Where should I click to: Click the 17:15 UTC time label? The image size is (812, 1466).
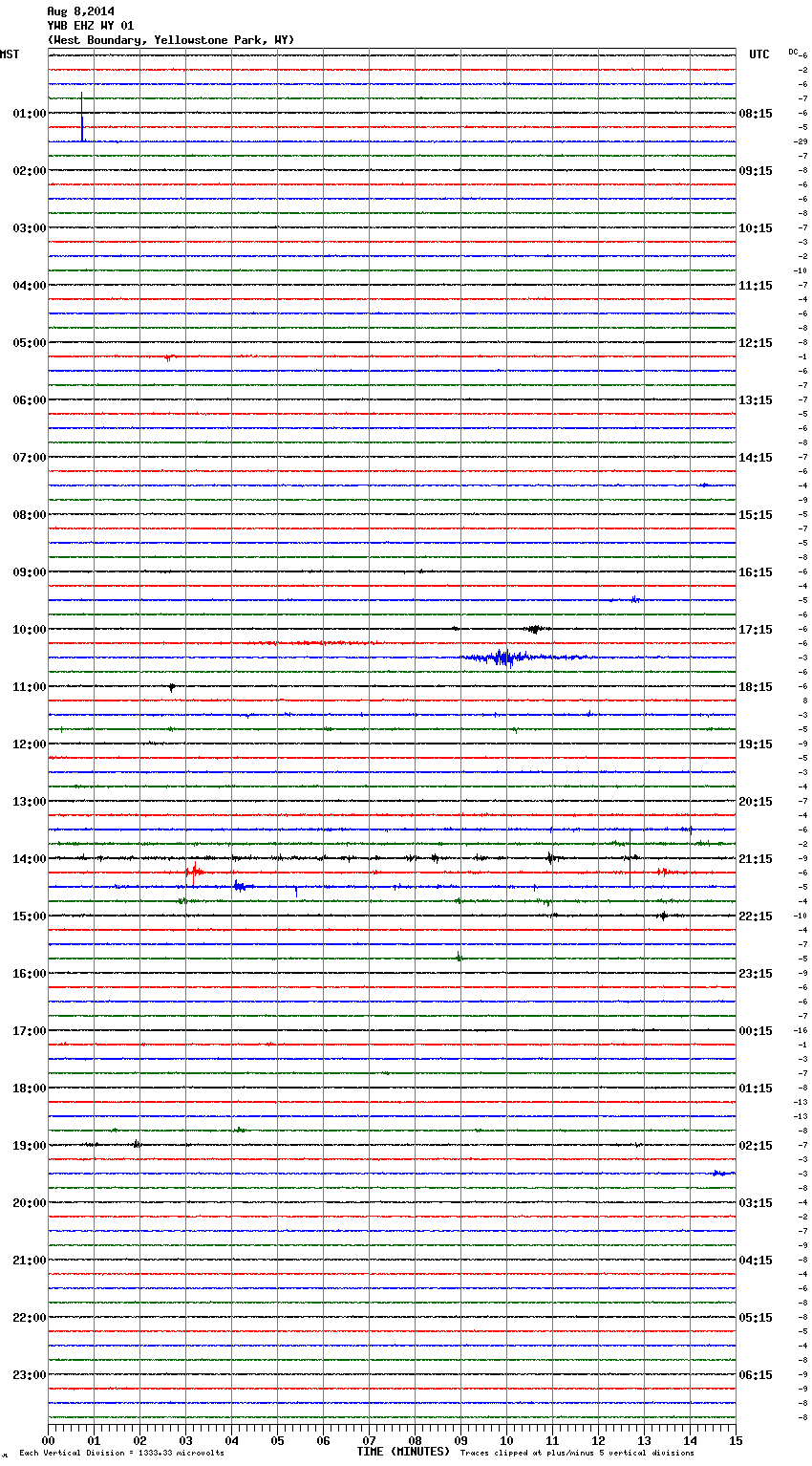pyautogui.click(x=756, y=630)
